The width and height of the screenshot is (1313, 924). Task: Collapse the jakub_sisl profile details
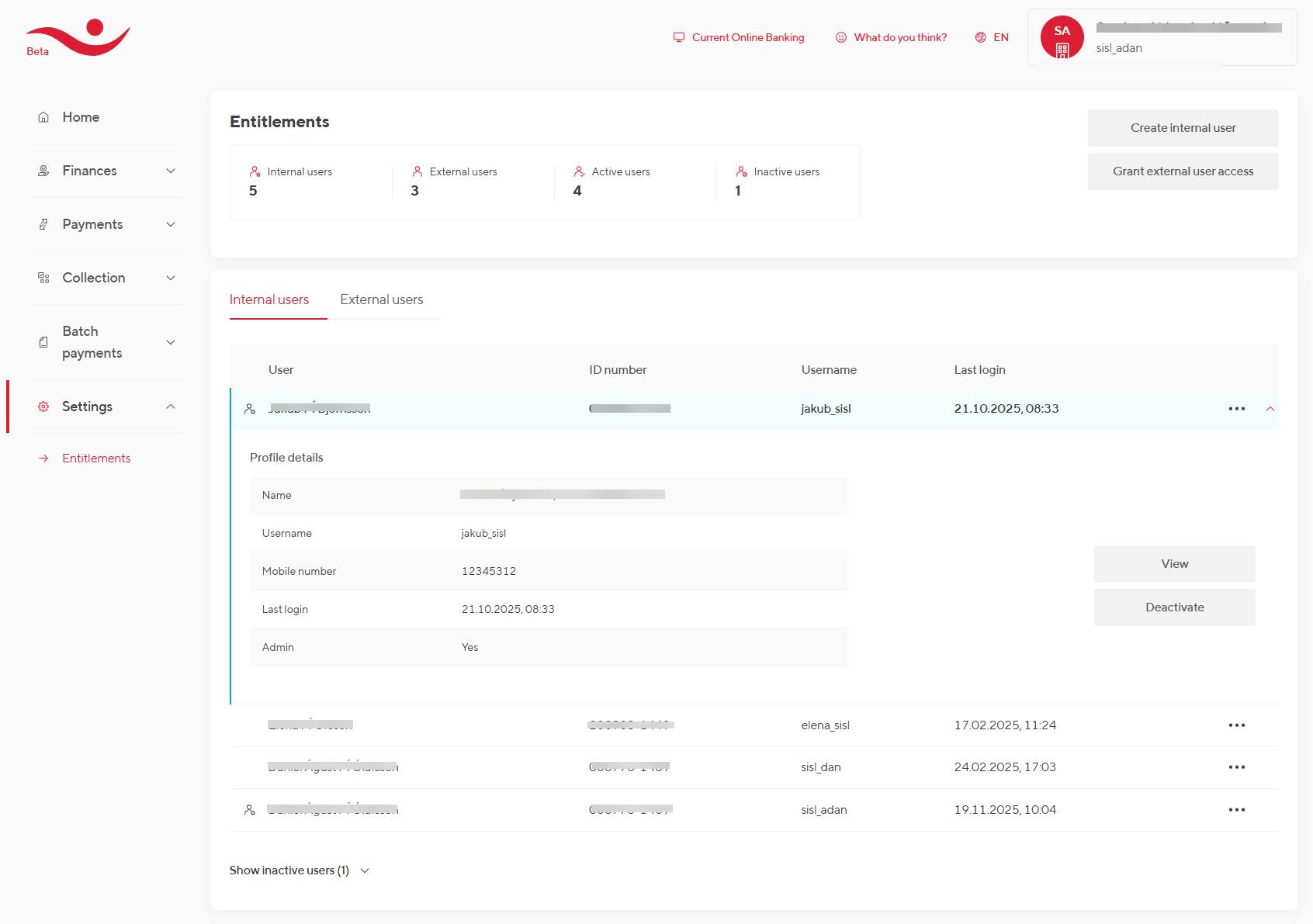[x=1270, y=409]
